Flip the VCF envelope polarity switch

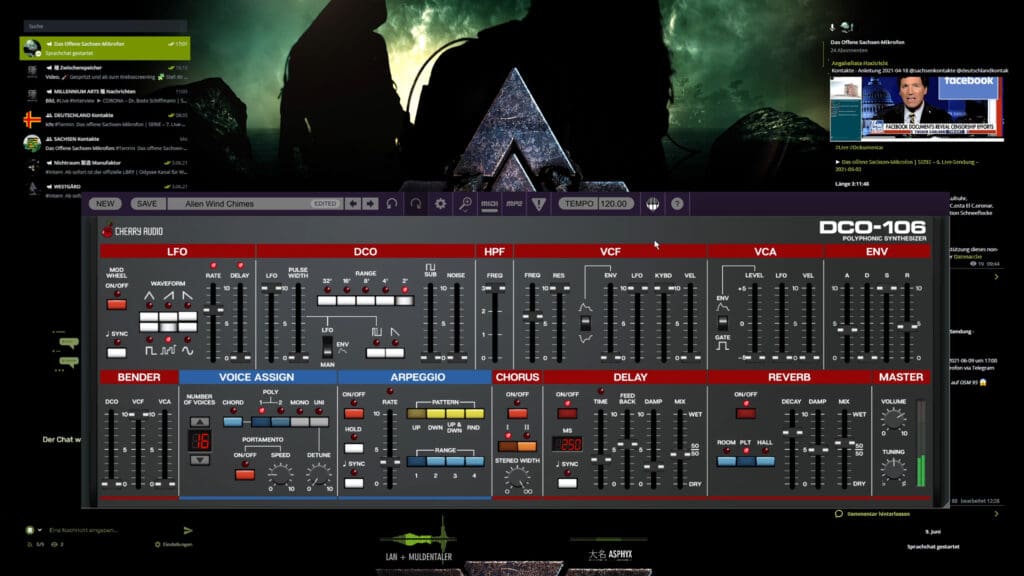click(586, 323)
